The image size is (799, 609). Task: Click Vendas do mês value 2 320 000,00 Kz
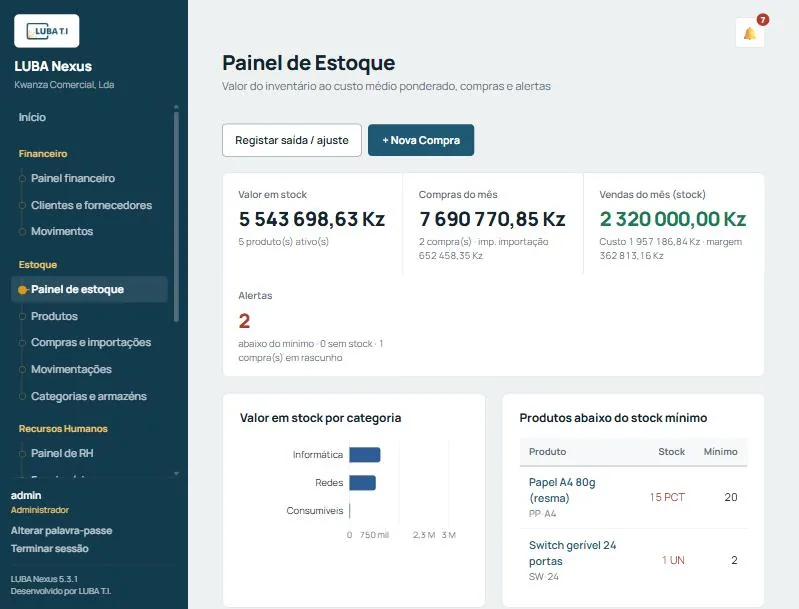pyautogui.click(x=673, y=219)
